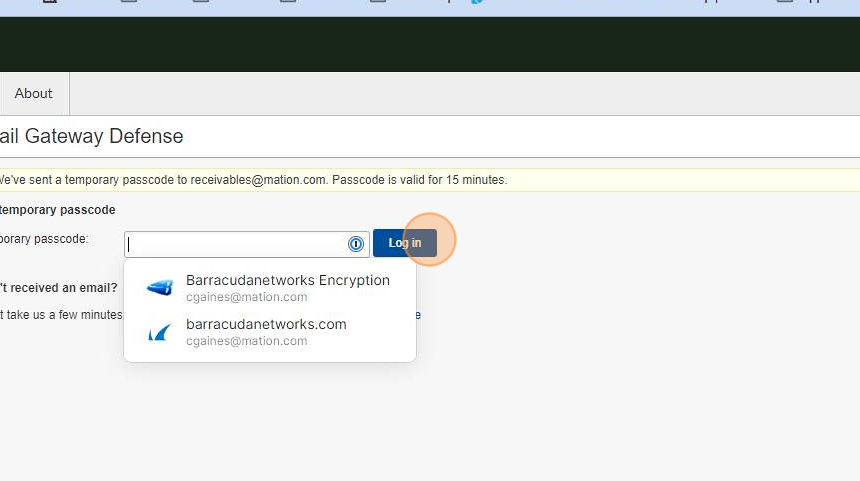Click the receivables@mation.com passcode notice text
This screenshot has height=481, width=860.
253,180
